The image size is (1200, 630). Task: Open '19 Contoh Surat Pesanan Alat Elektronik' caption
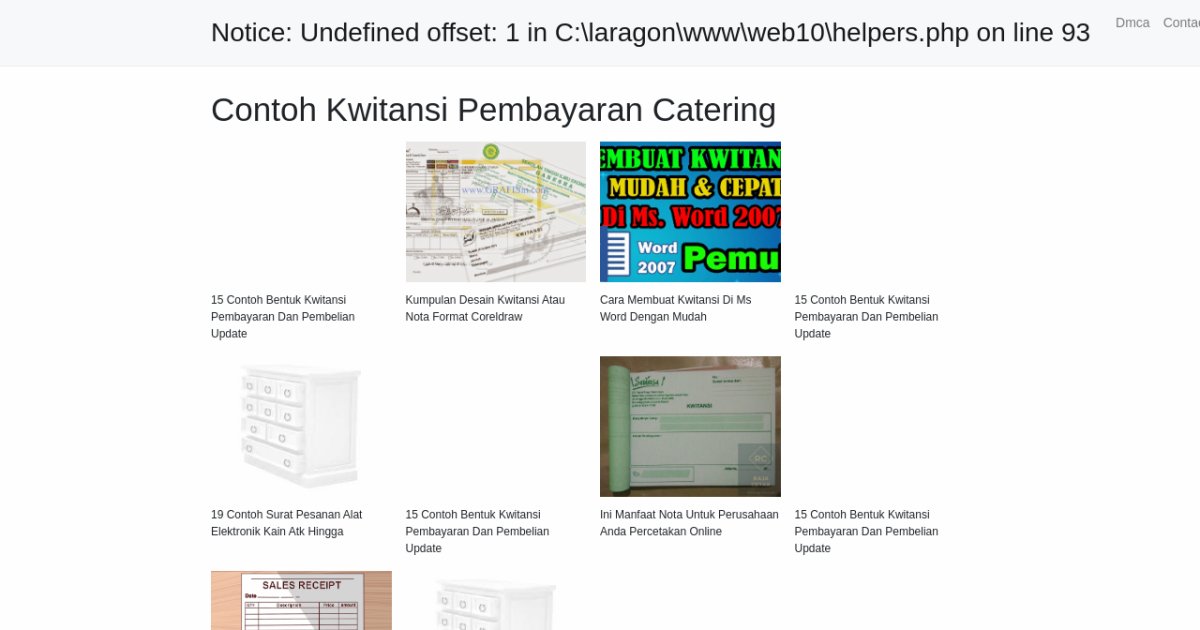tap(286, 523)
